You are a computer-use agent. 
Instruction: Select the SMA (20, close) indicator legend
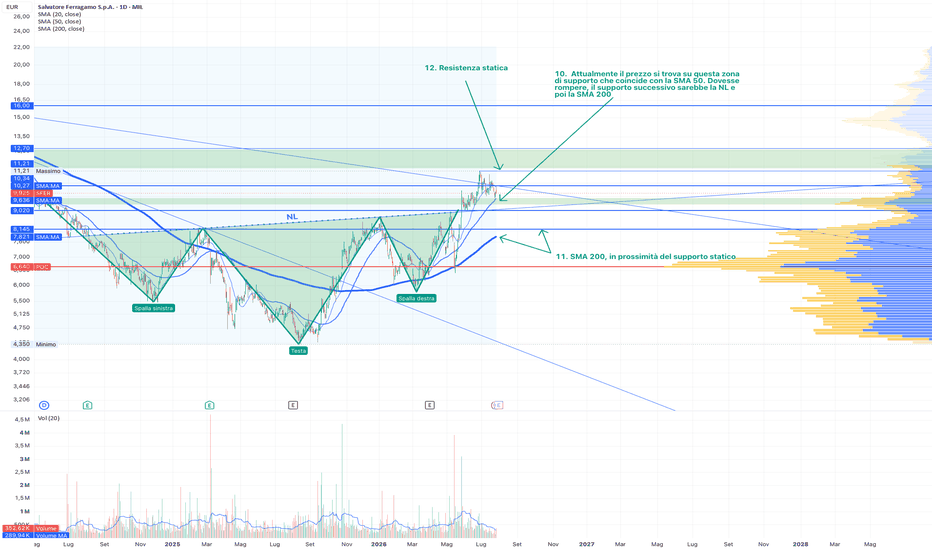point(59,14)
